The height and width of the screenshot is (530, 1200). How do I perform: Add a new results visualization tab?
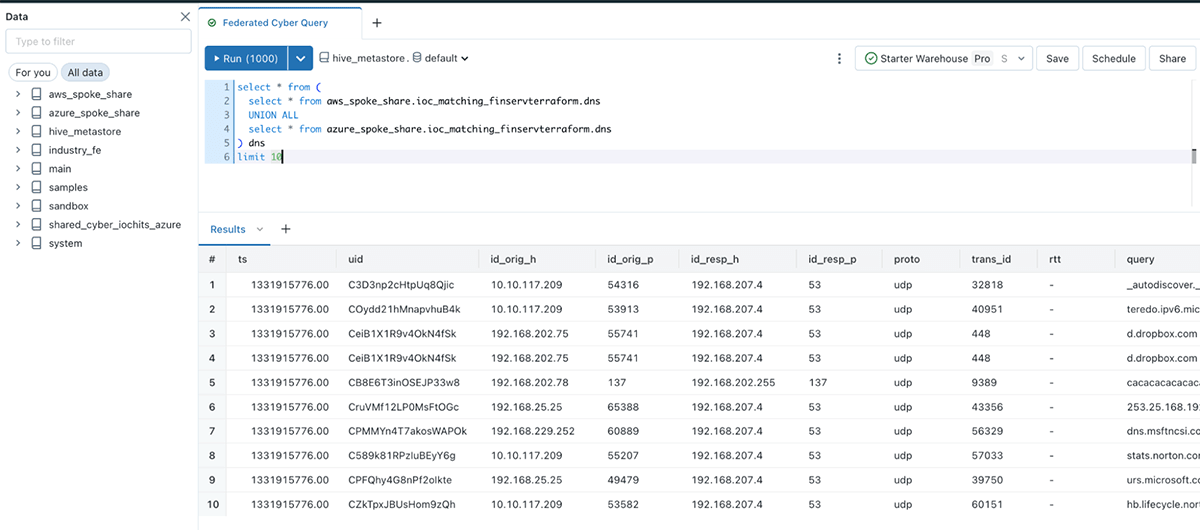click(285, 229)
